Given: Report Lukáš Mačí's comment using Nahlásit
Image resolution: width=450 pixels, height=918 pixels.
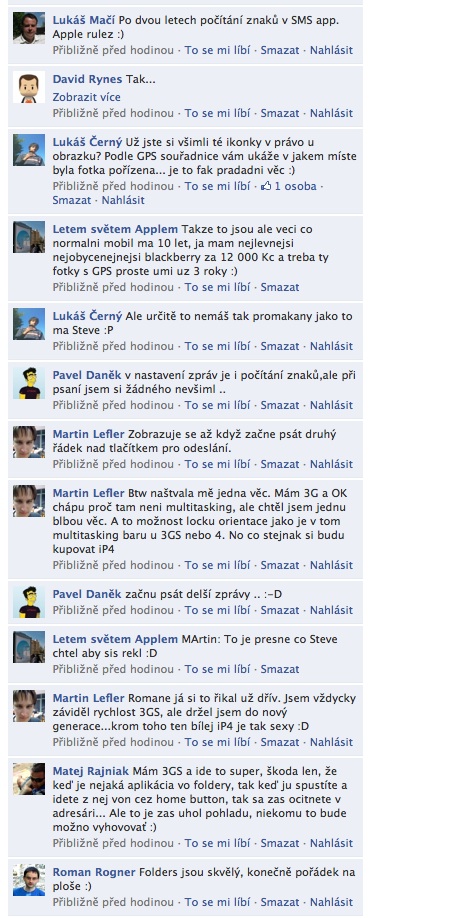Looking at the screenshot, I should coord(331,50).
